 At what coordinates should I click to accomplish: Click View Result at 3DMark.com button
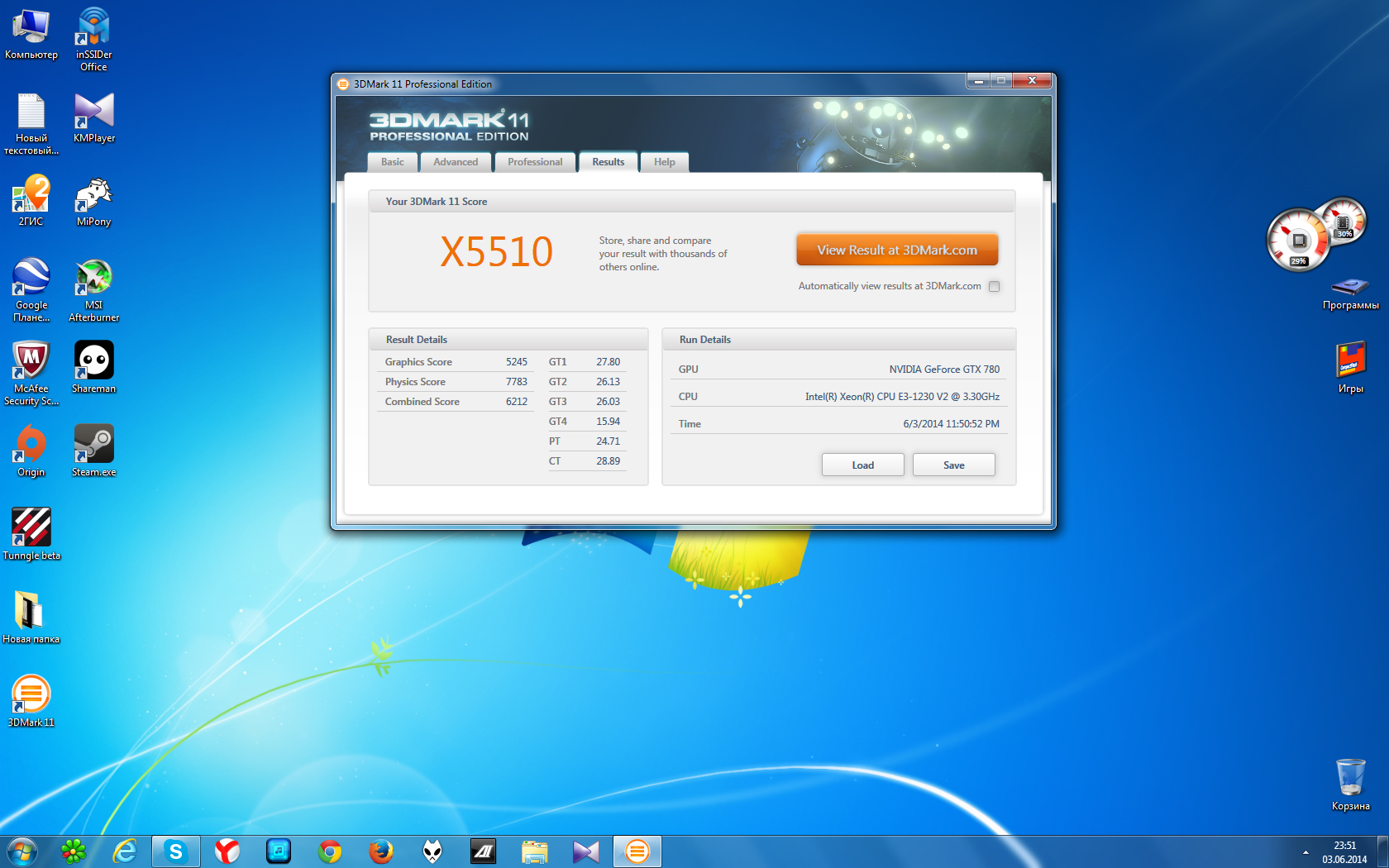(897, 250)
